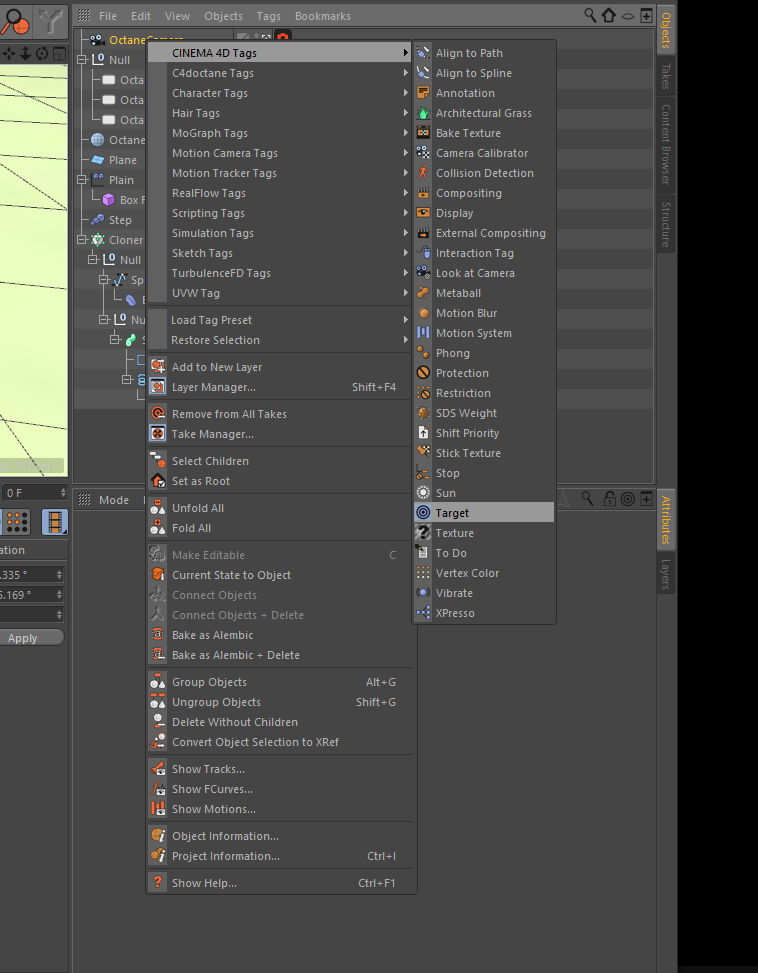Screen dimensions: 758x973
Task: Add Vibrate tag
Action: (484, 593)
